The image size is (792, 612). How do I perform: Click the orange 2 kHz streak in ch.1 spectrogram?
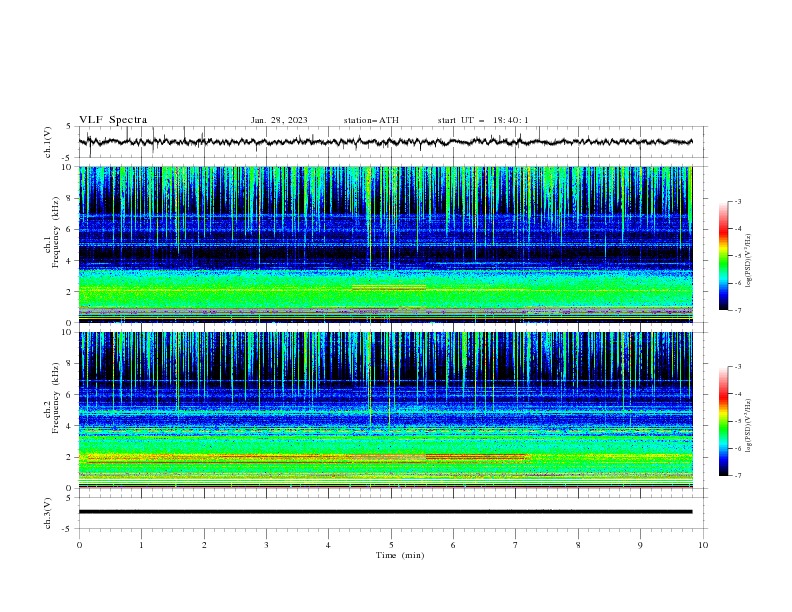(x=388, y=288)
